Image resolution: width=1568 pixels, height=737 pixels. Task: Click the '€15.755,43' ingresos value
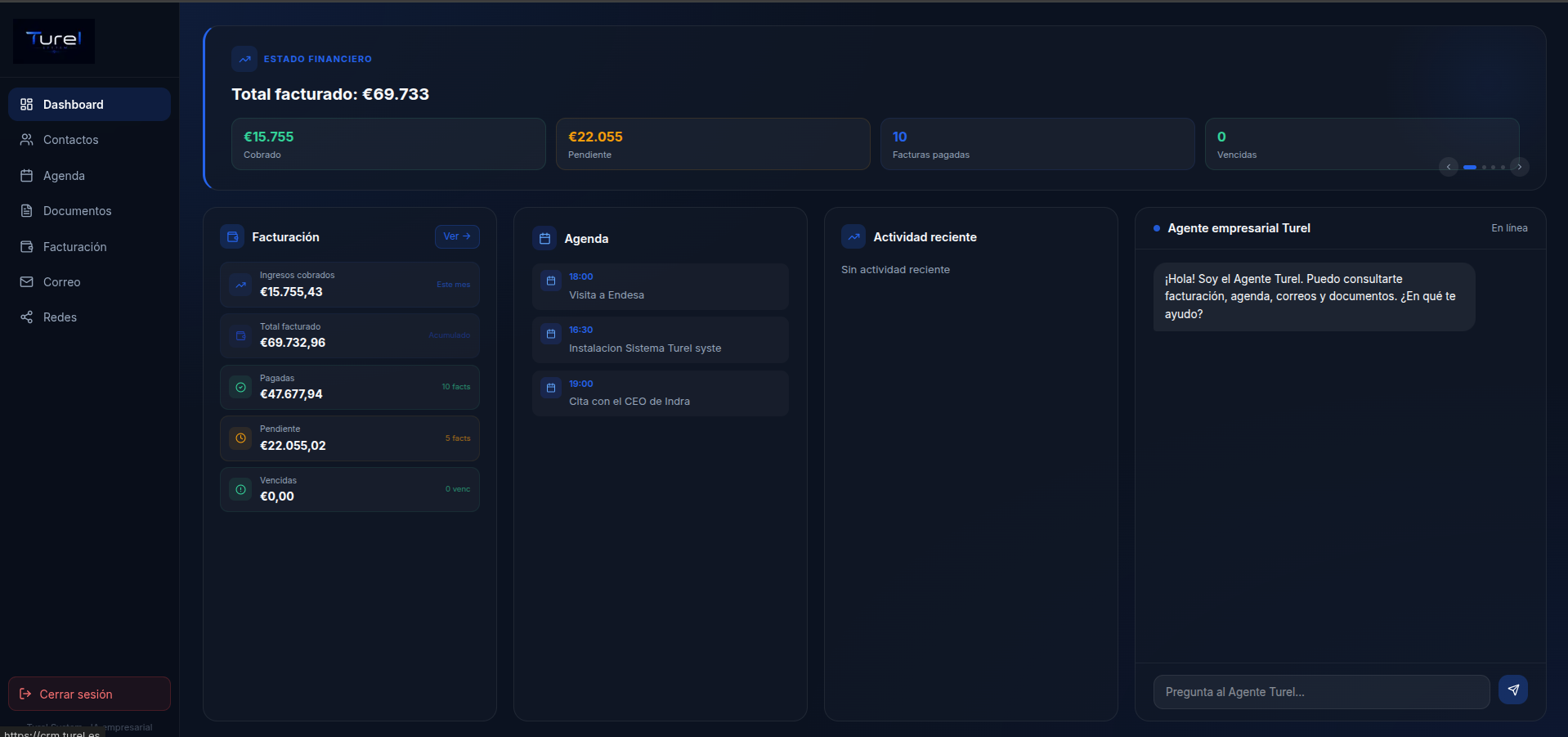[291, 292]
